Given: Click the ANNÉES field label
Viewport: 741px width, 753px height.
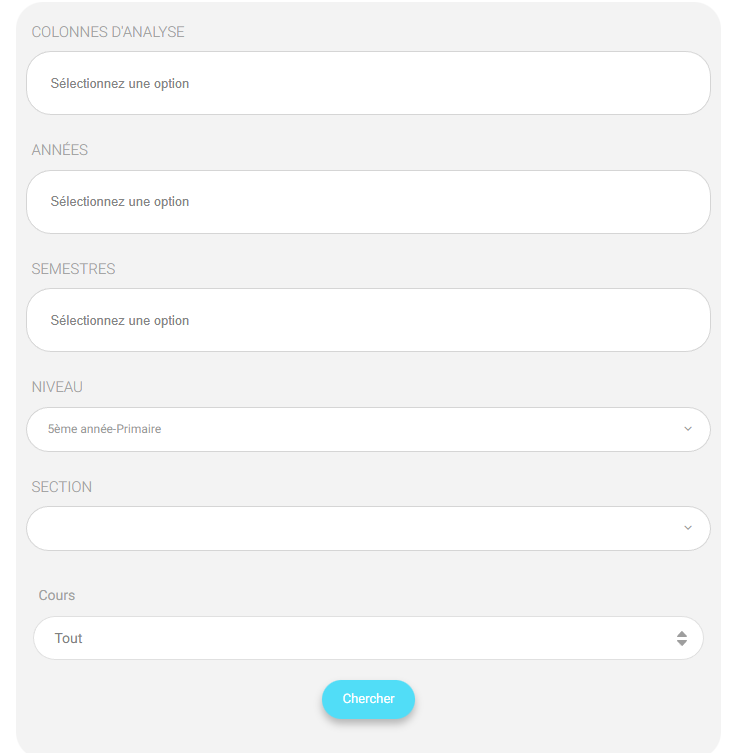Looking at the screenshot, I should [x=60, y=149].
